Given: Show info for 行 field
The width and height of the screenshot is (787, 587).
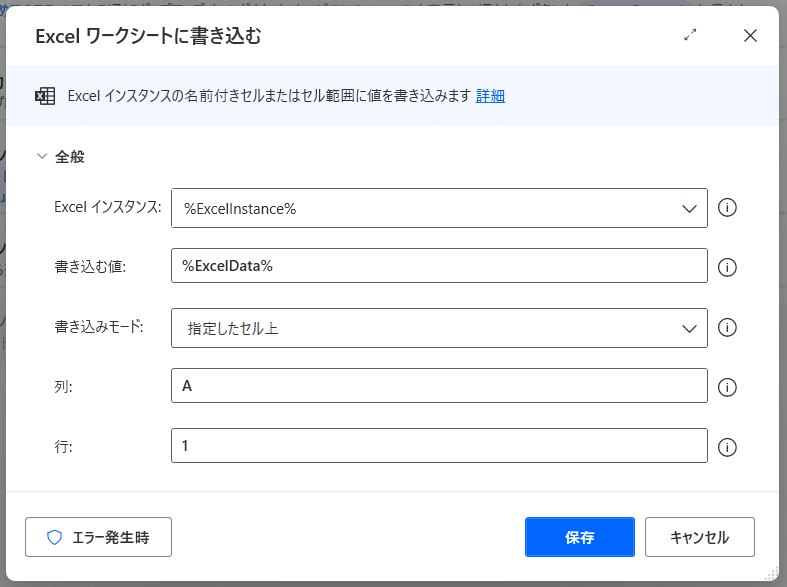Looking at the screenshot, I should tap(727, 447).
